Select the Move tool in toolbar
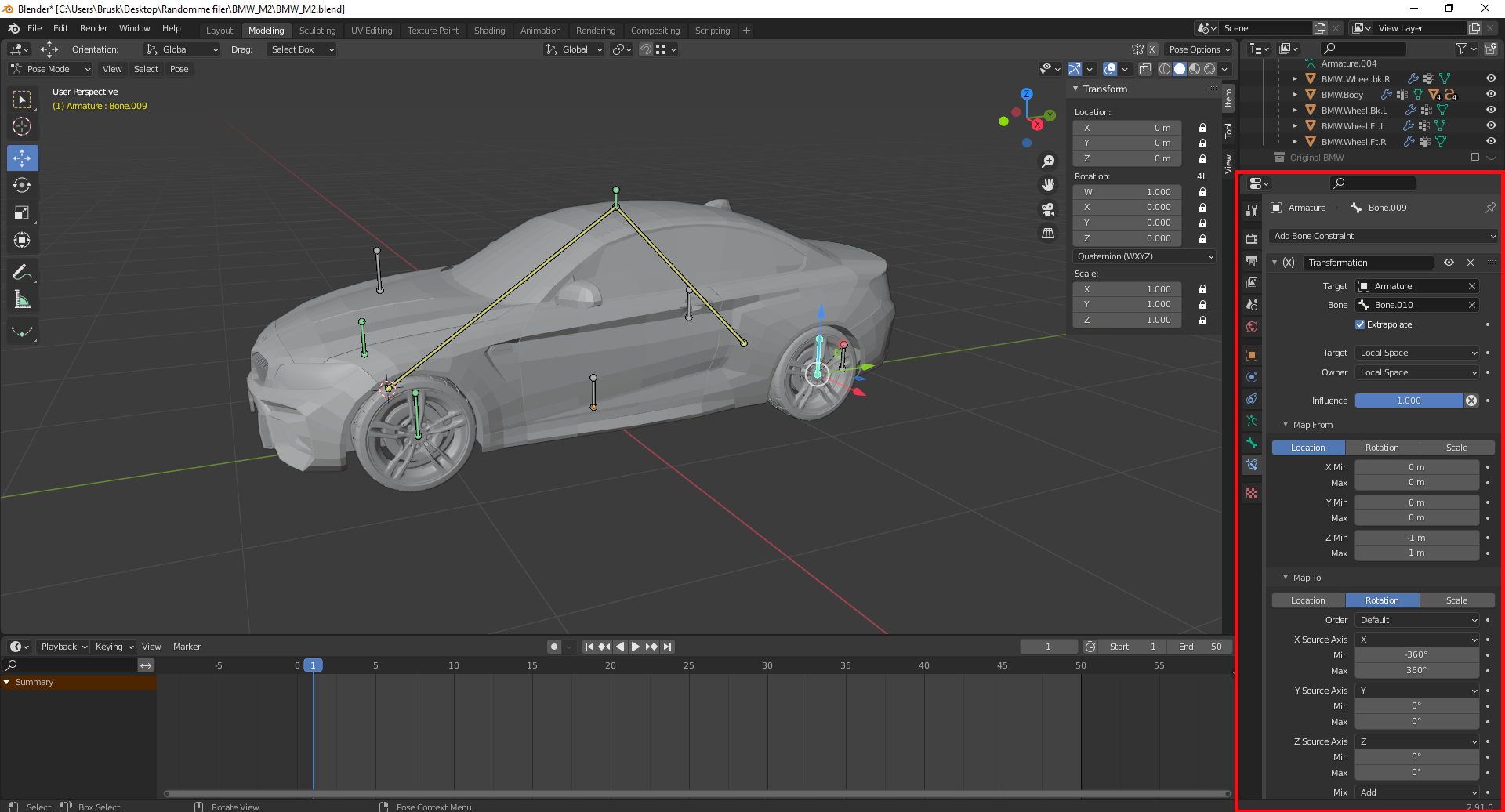This screenshot has width=1505, height=812. point(22,158)
